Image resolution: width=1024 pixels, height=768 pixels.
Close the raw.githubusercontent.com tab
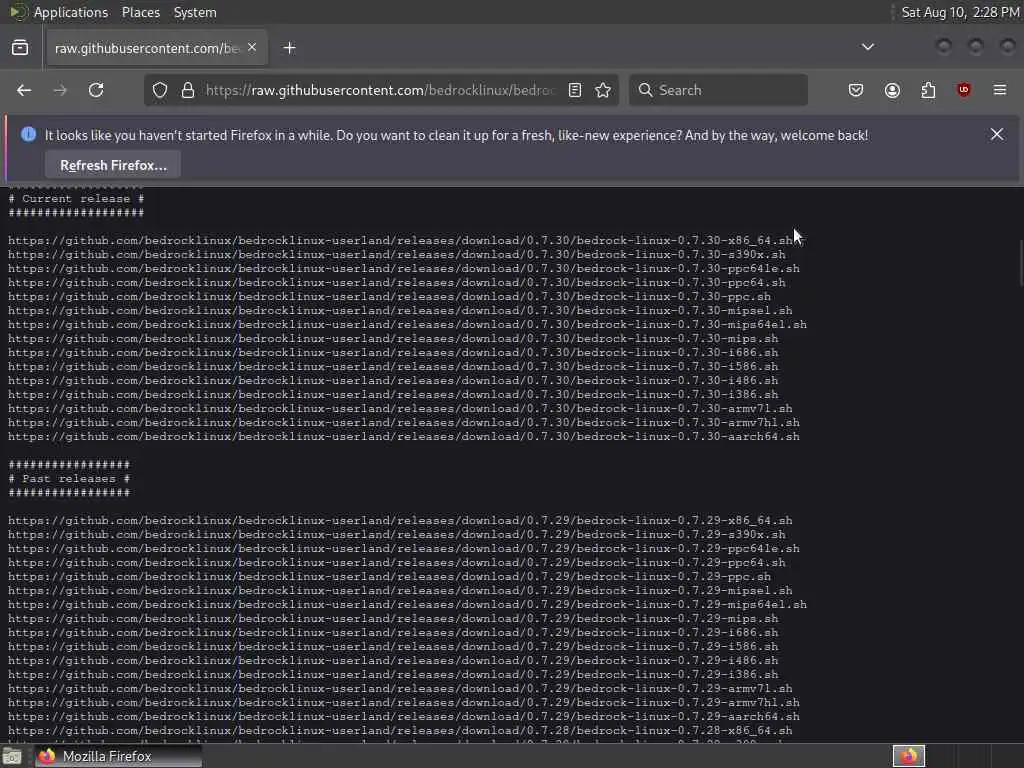252,48
